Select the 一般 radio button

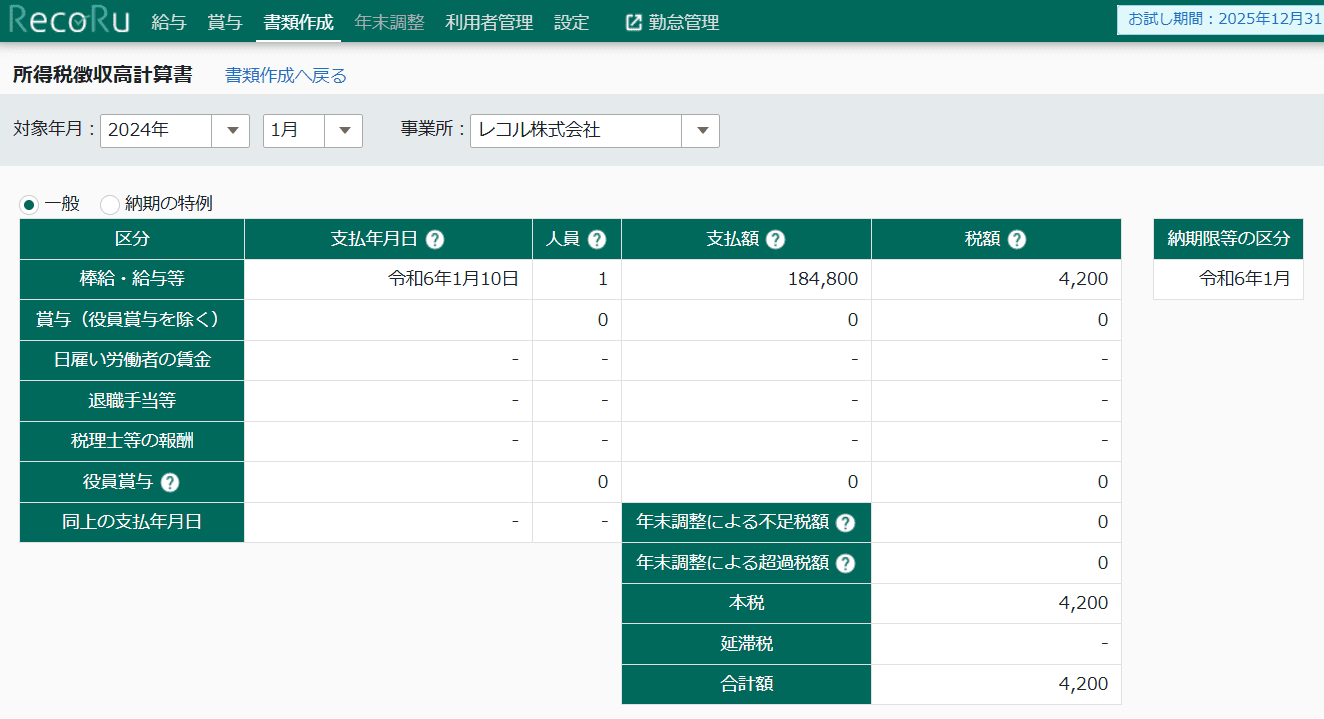pyautogui.click(x=29, y=204)
